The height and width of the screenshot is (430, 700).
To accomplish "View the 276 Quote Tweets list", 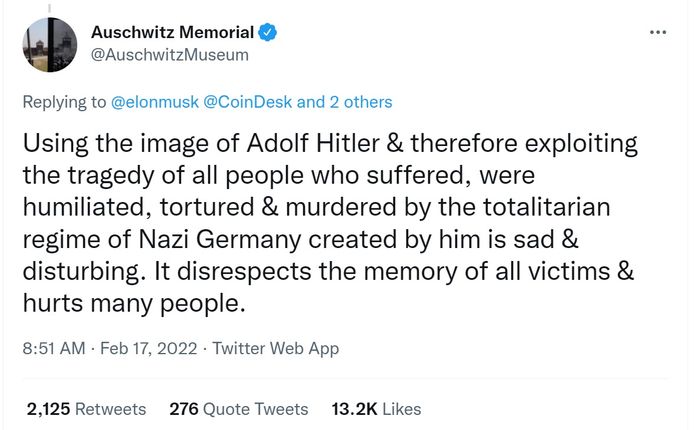I will [x=239, y=409].
